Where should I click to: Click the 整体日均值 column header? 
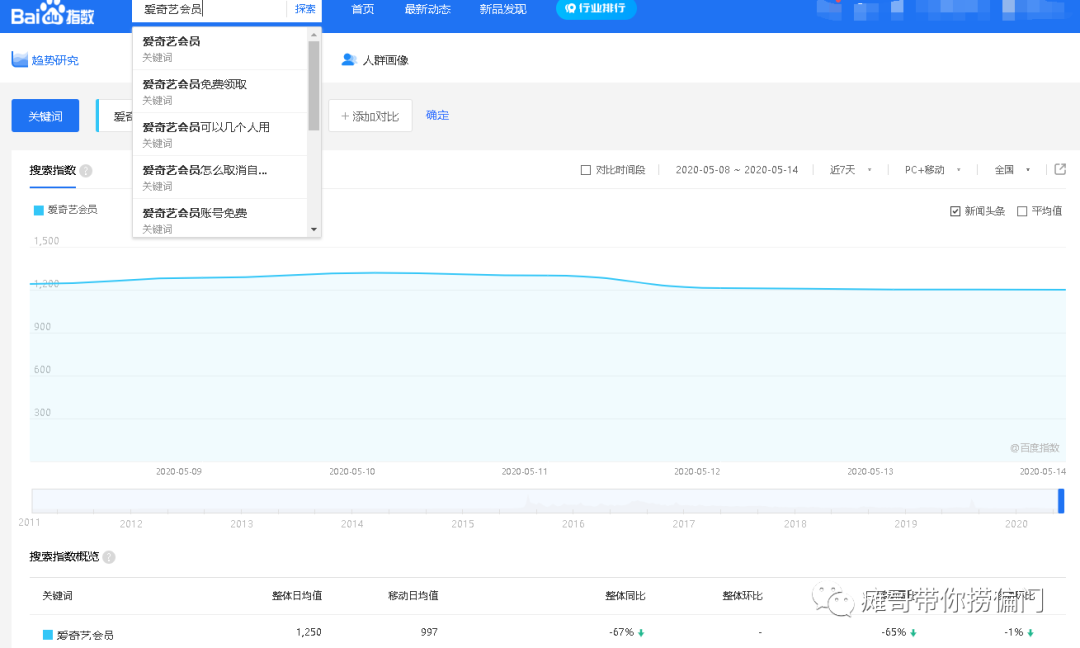coord(297,596)
